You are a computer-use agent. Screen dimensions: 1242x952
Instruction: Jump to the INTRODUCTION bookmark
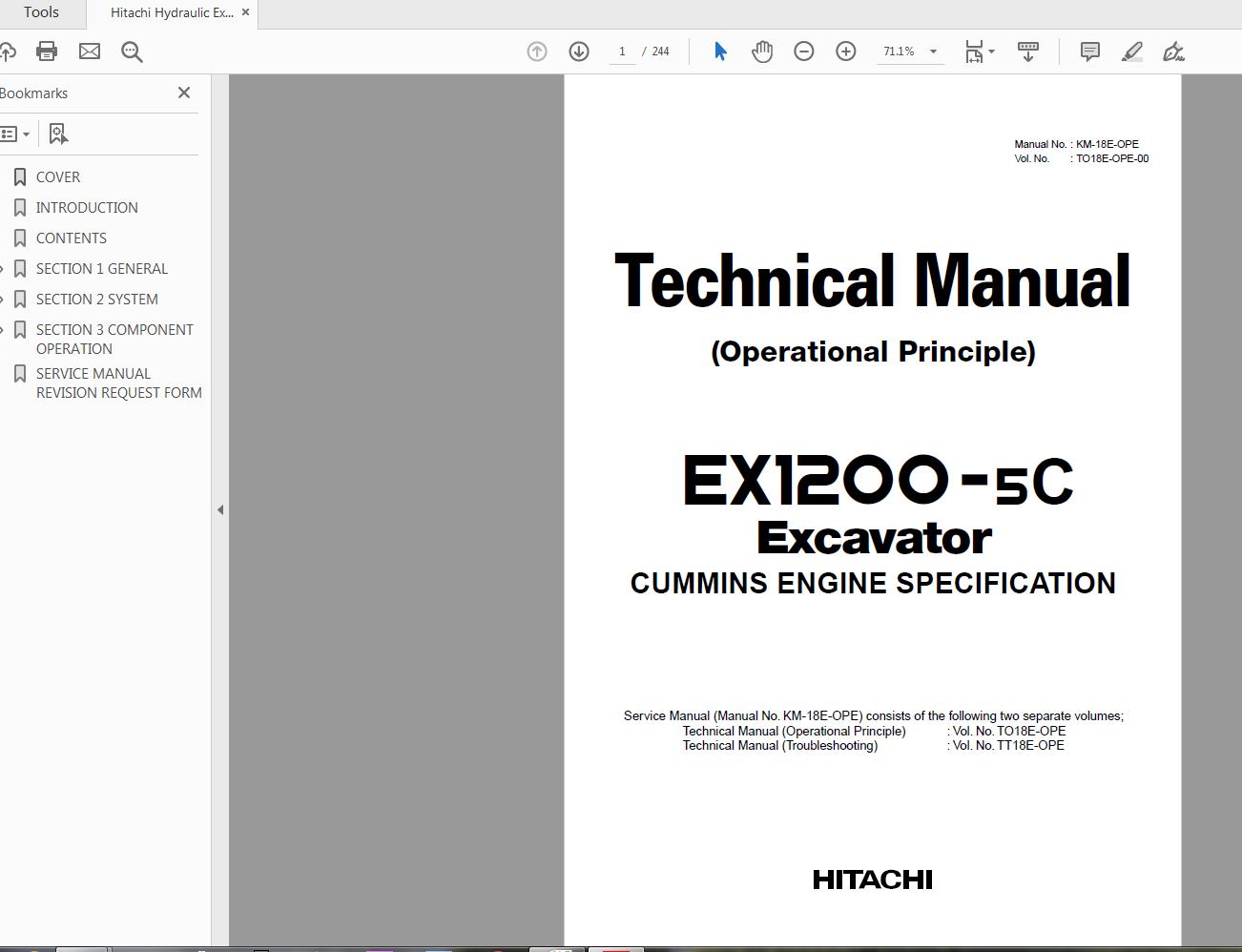point(87,208)
